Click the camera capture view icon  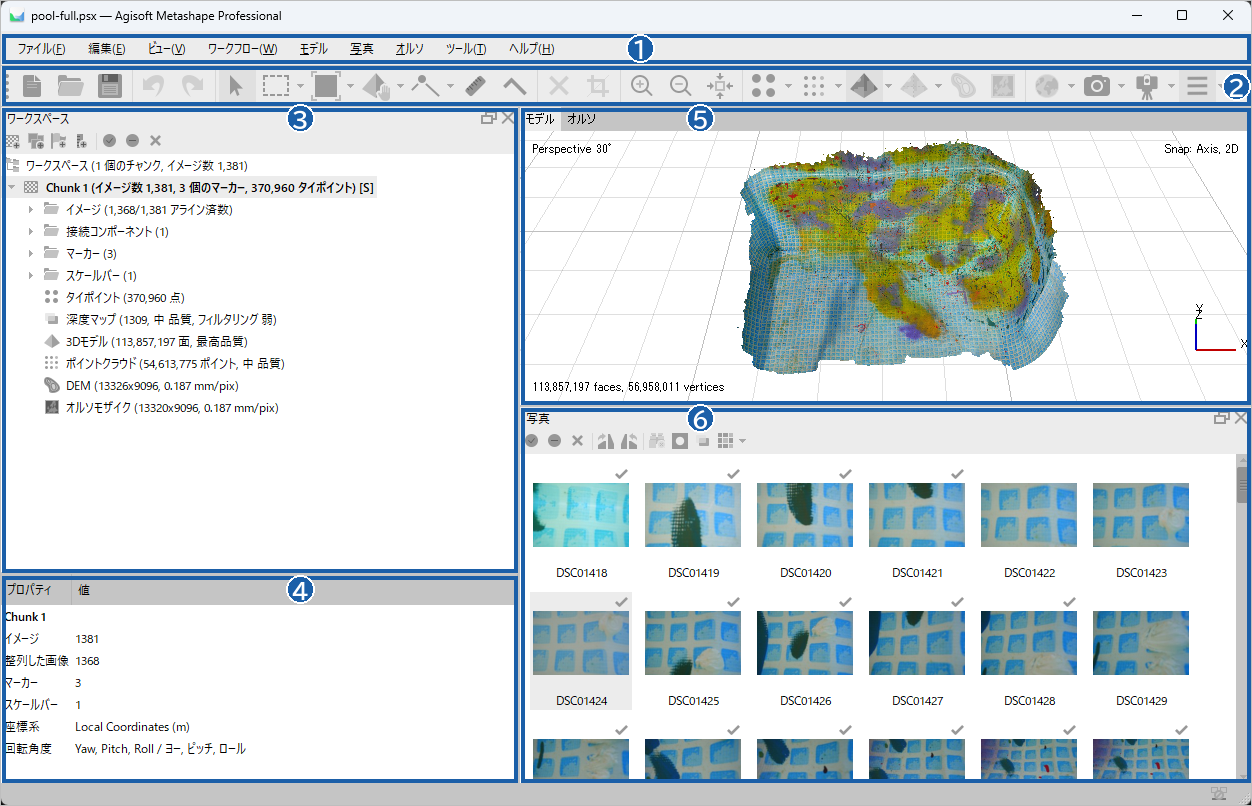pyautogui.click(x=1098, y=86)
